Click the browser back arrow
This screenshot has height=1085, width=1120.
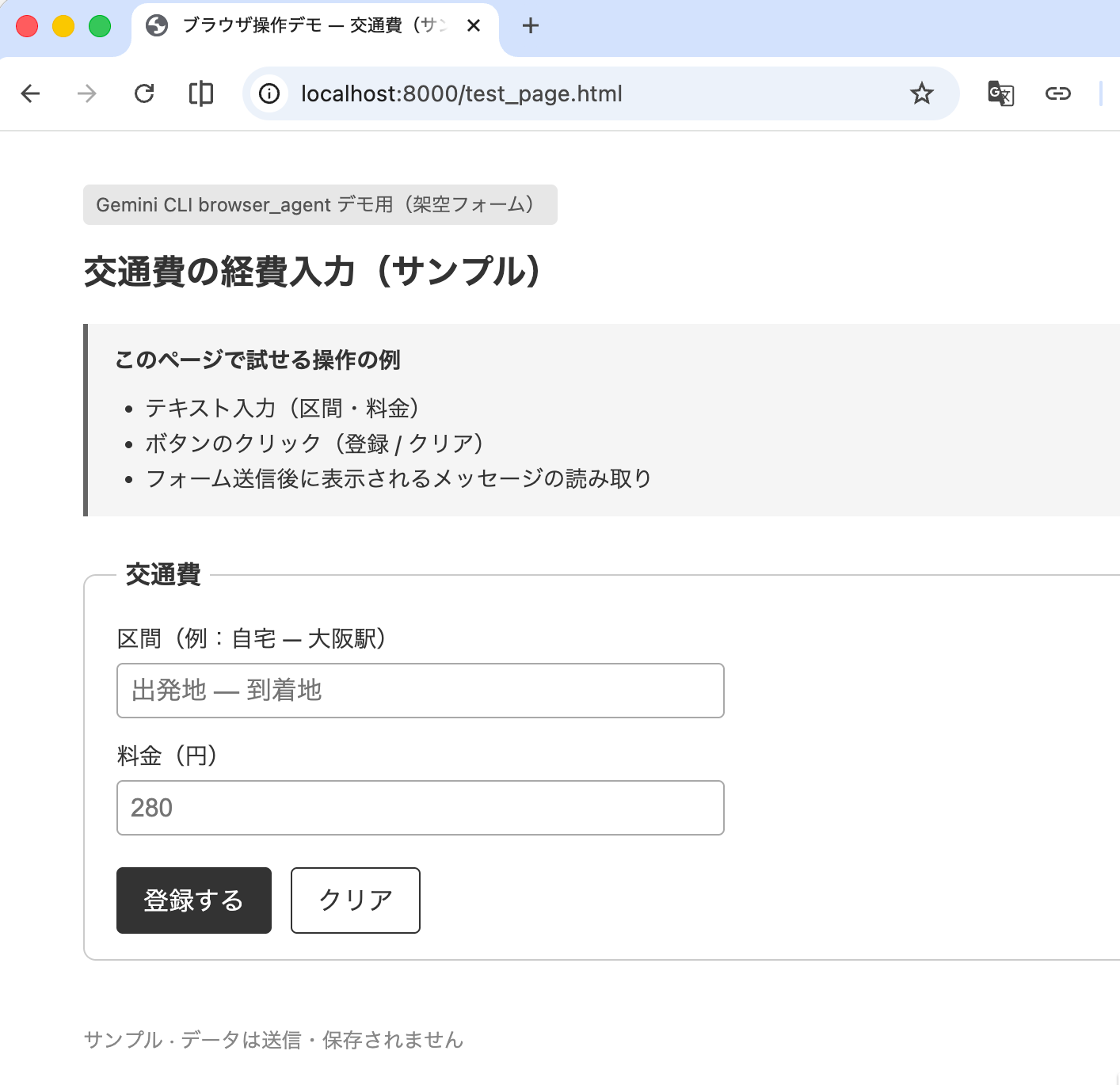pyautogui.click(x=30, y=93)
